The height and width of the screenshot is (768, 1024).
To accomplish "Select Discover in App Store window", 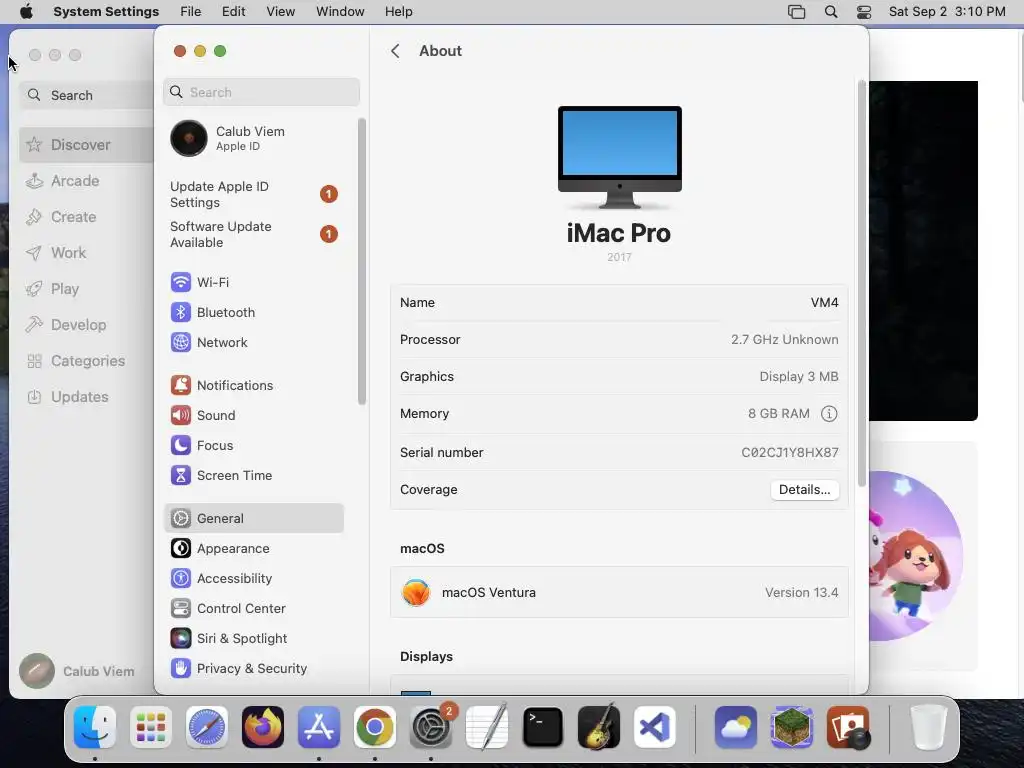I will click(86, 145).
